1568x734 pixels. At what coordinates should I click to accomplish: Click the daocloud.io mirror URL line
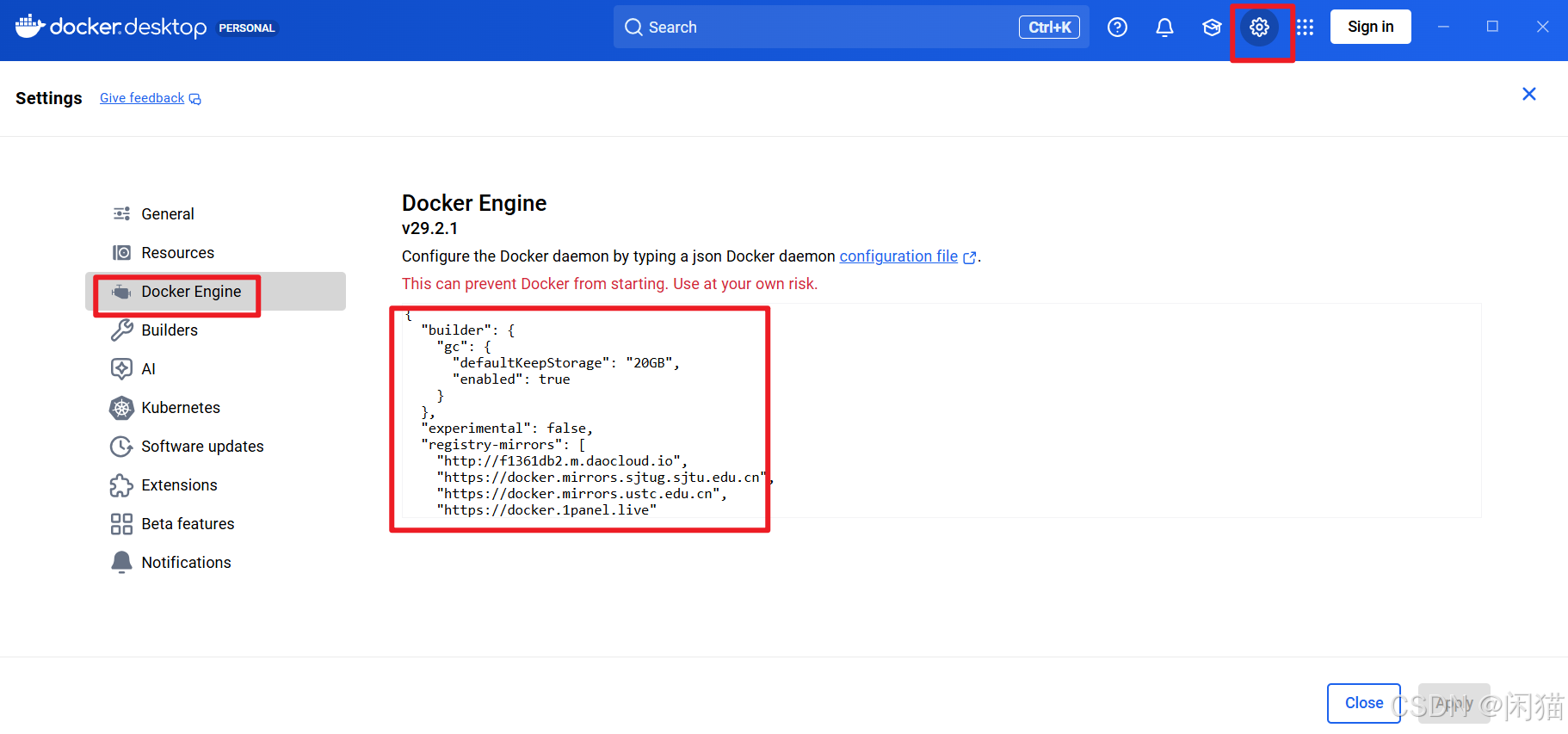coord(562,461)
